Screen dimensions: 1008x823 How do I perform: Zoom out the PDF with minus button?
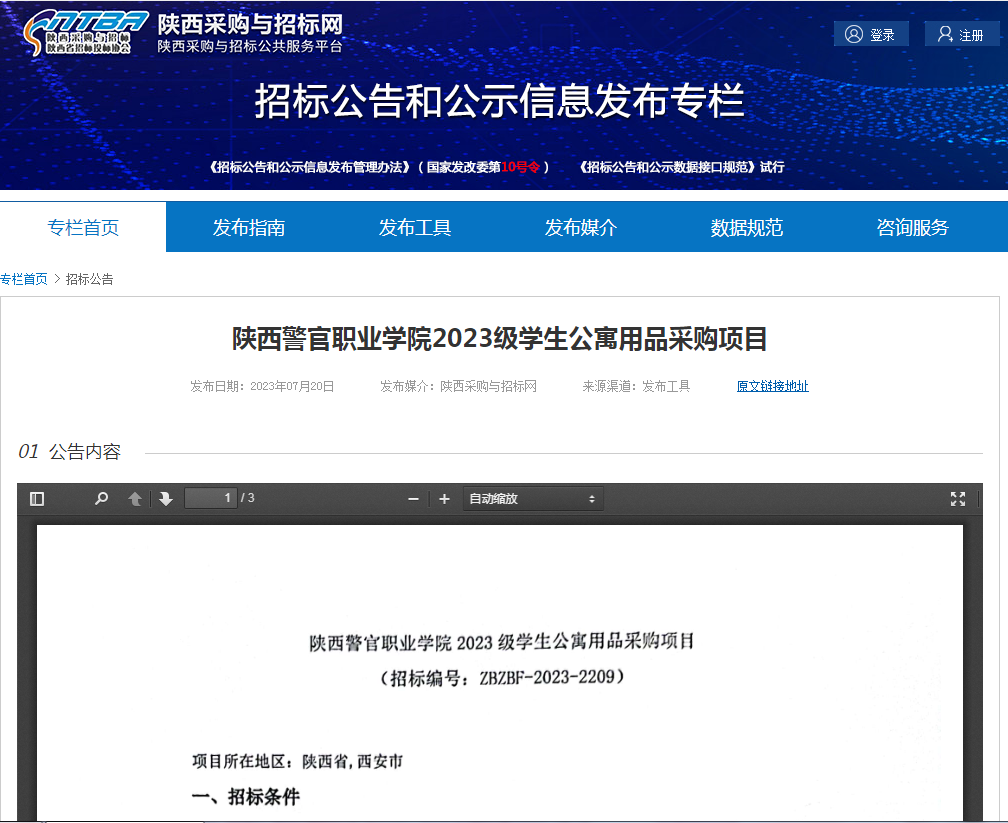click(x=413, y=499)
